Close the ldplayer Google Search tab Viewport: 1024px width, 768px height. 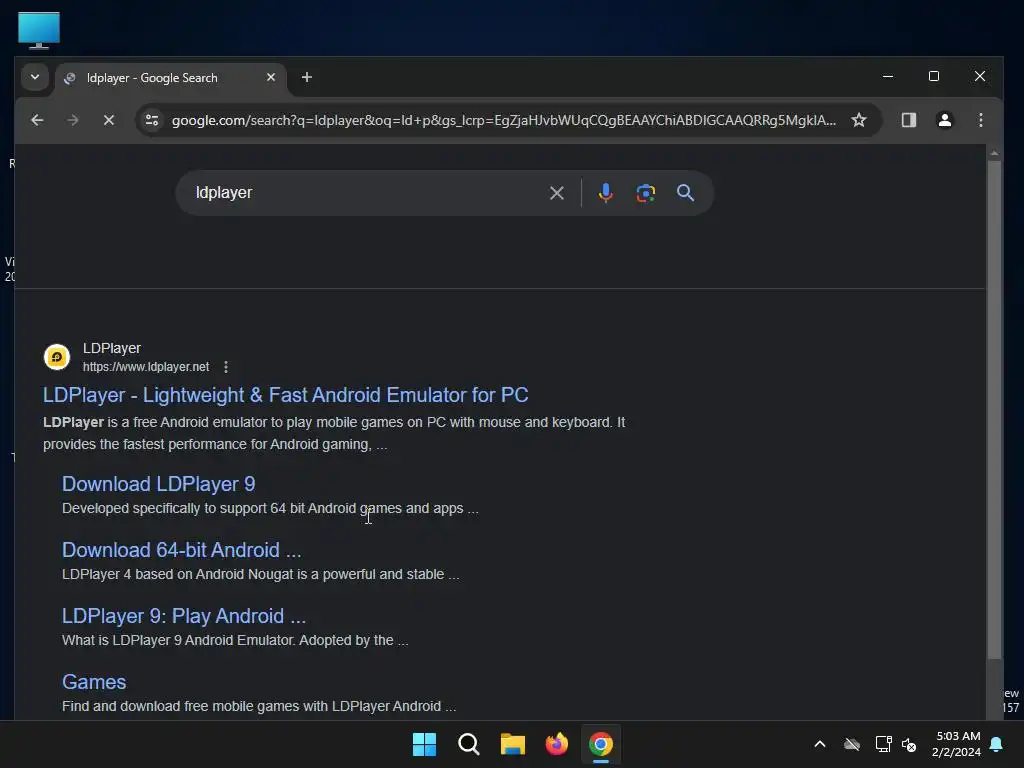271,78
